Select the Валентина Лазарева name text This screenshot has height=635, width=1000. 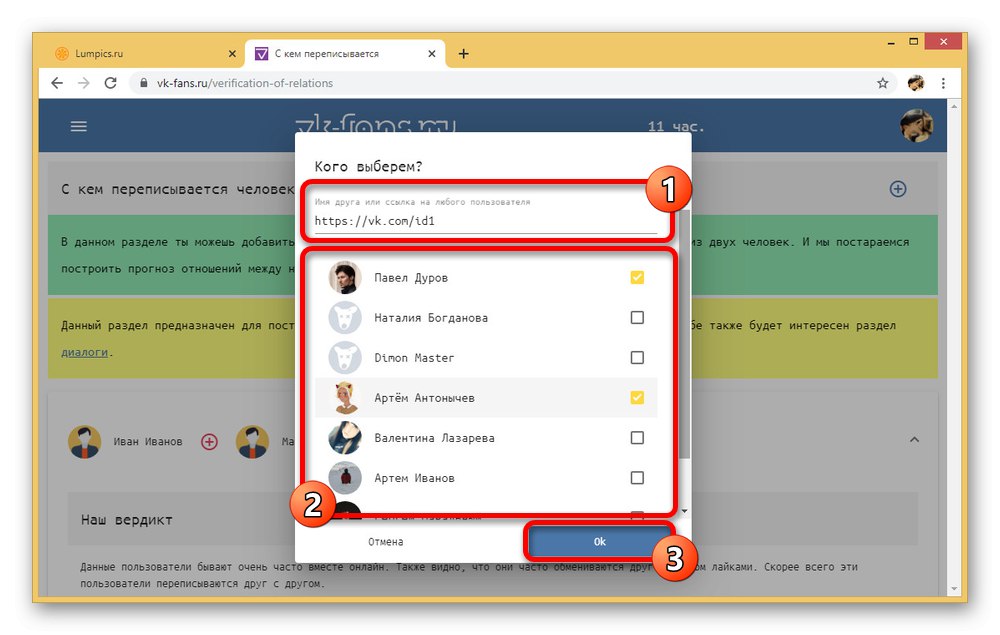(x=434, y=438)
